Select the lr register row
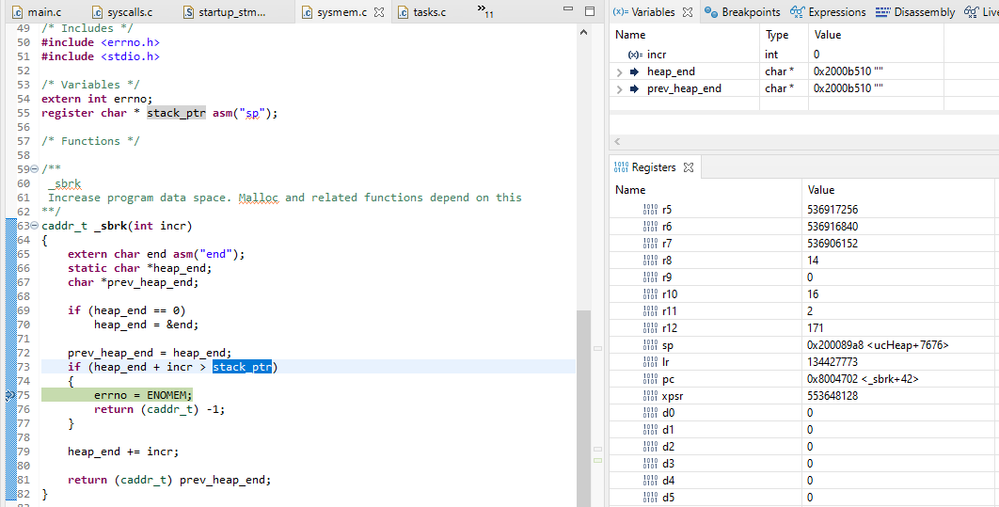 point(804,362)
